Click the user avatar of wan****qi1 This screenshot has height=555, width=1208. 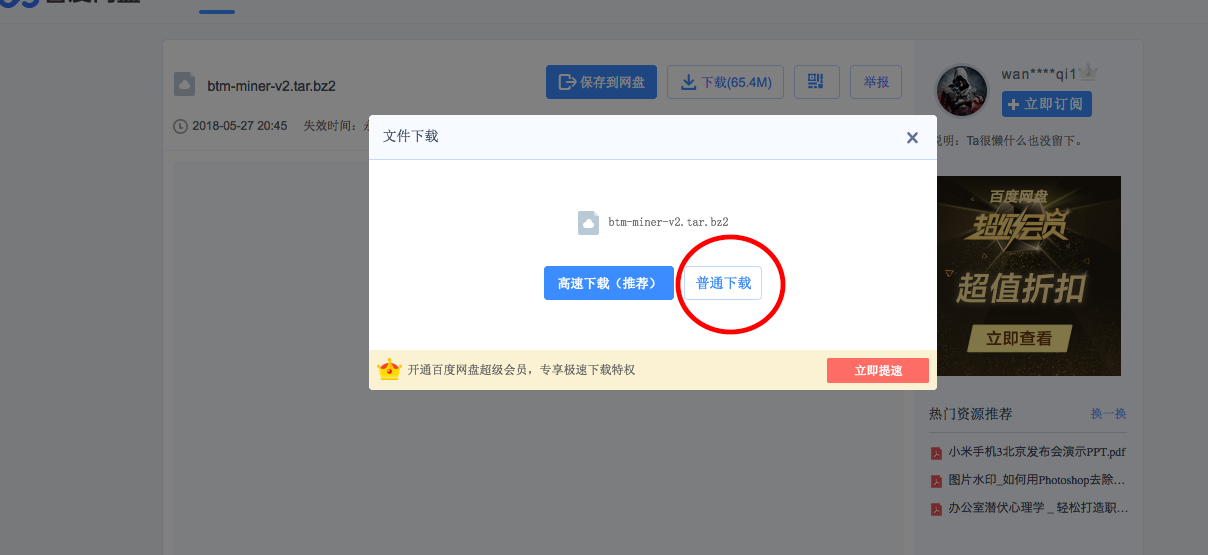click(961, 91)
